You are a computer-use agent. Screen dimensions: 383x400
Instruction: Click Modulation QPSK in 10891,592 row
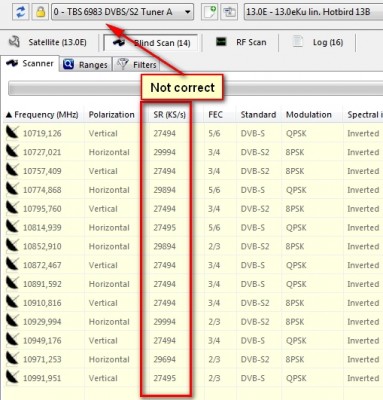[296, 284]
